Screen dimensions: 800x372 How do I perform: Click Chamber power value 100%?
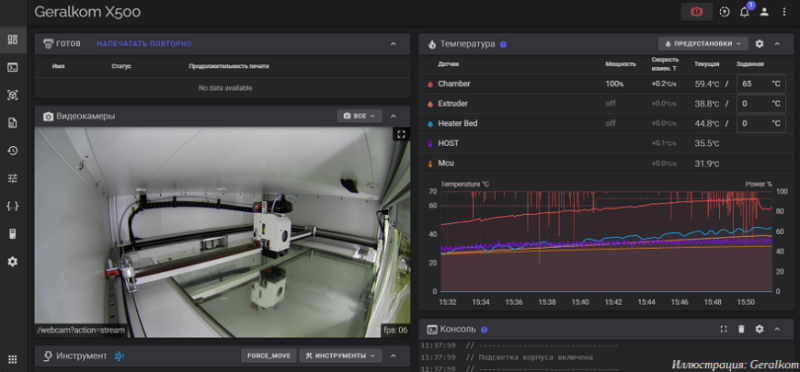point(614,84)
